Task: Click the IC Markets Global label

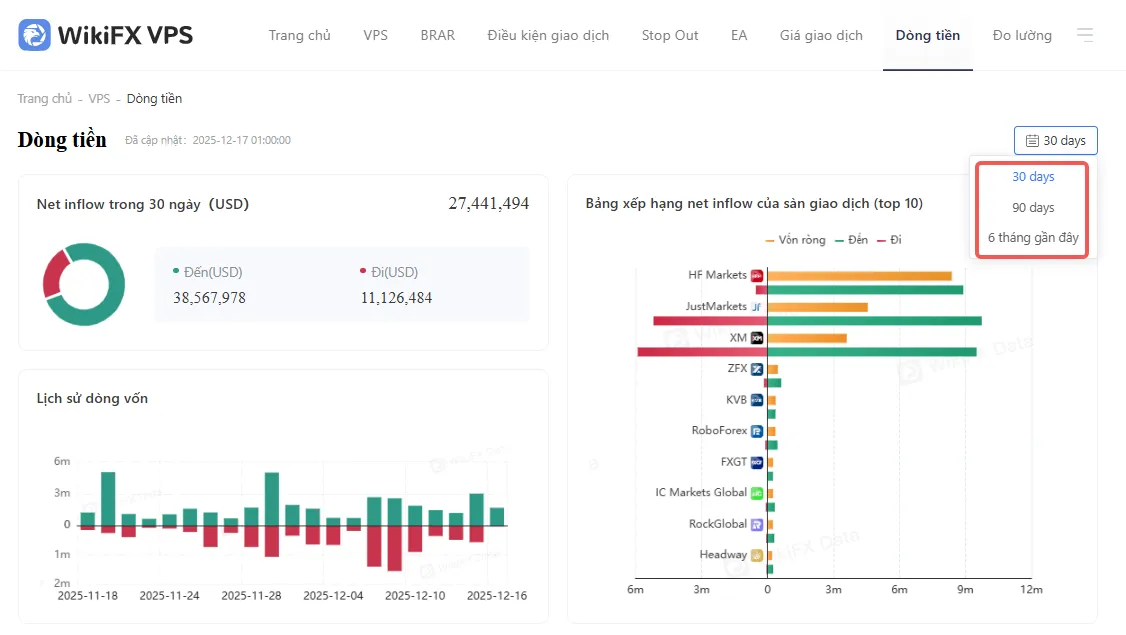Action: click(701, 492)
